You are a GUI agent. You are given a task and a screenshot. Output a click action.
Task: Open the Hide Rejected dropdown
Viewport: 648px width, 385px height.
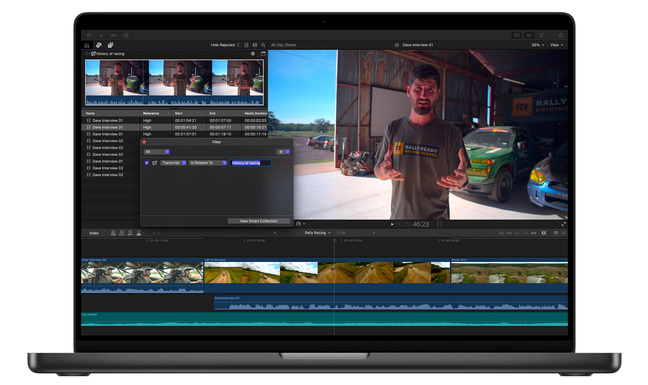[225, 45]
